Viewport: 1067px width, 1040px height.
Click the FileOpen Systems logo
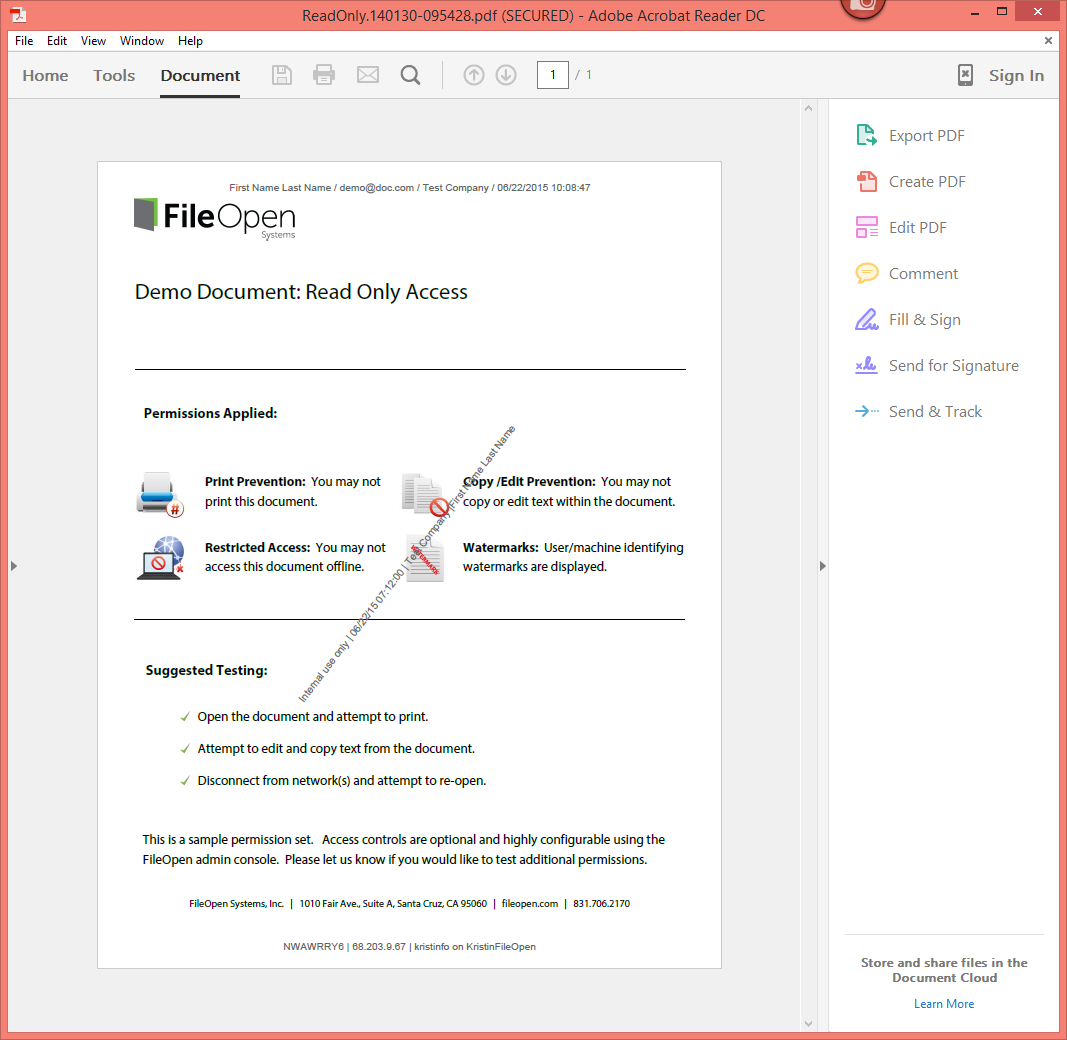click(x=214, y=218)
